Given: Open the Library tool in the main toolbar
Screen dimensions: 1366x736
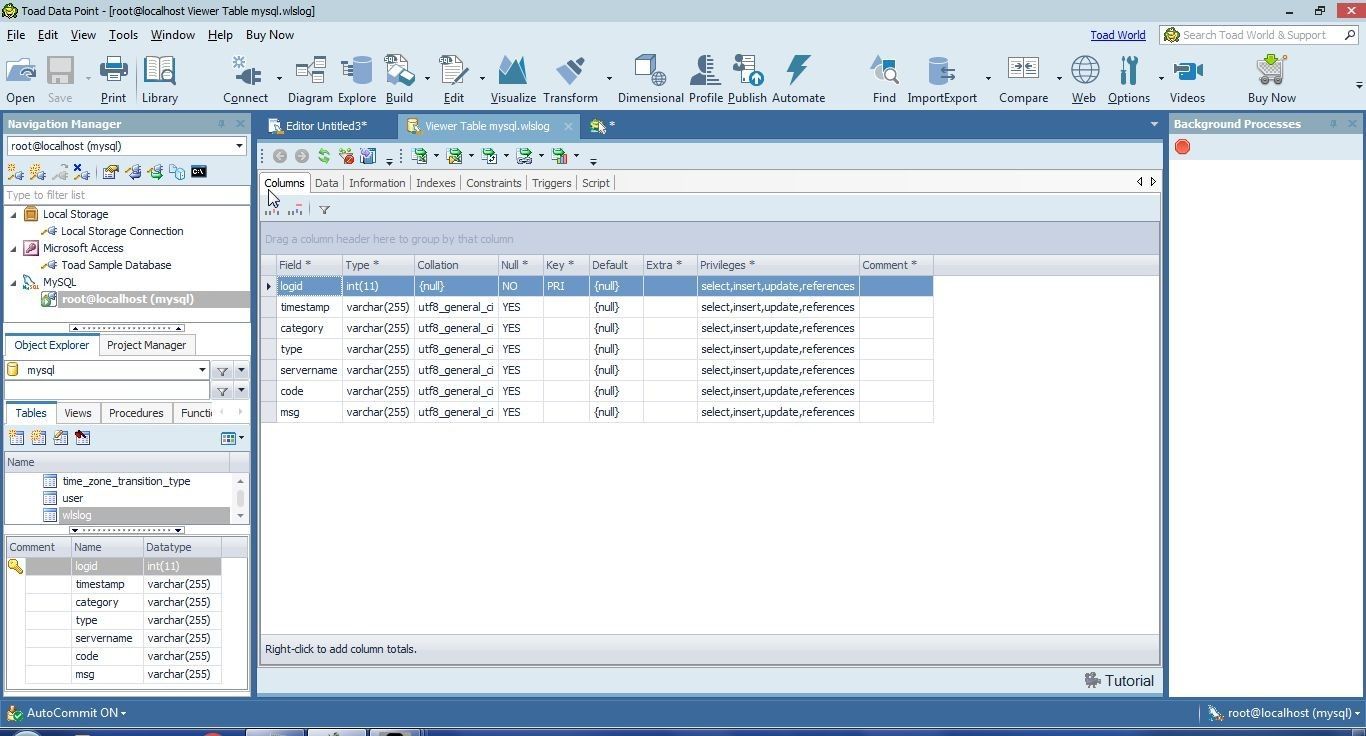Looking at the screenshot, I should coord(160,80).
